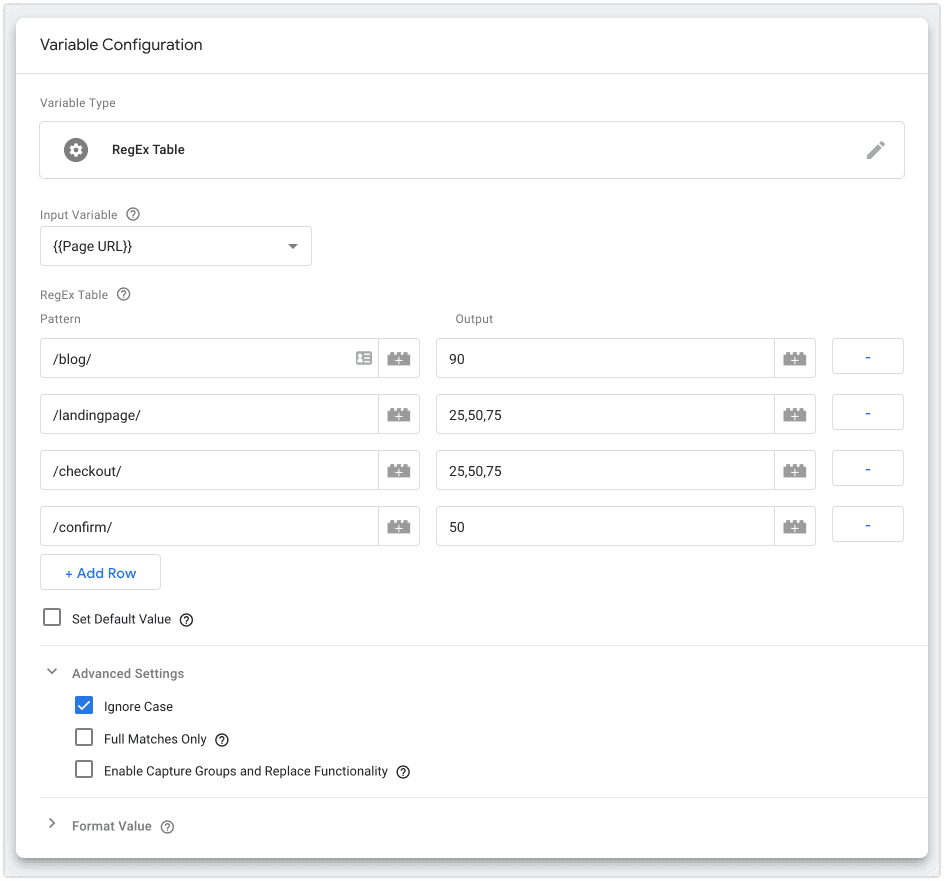Click inside the /confirm/ pattern input field

pos(200,525)
